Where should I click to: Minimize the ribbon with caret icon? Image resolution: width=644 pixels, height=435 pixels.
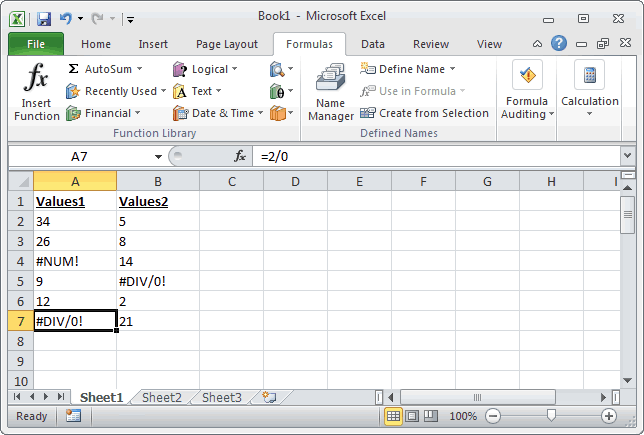[537, 44]
